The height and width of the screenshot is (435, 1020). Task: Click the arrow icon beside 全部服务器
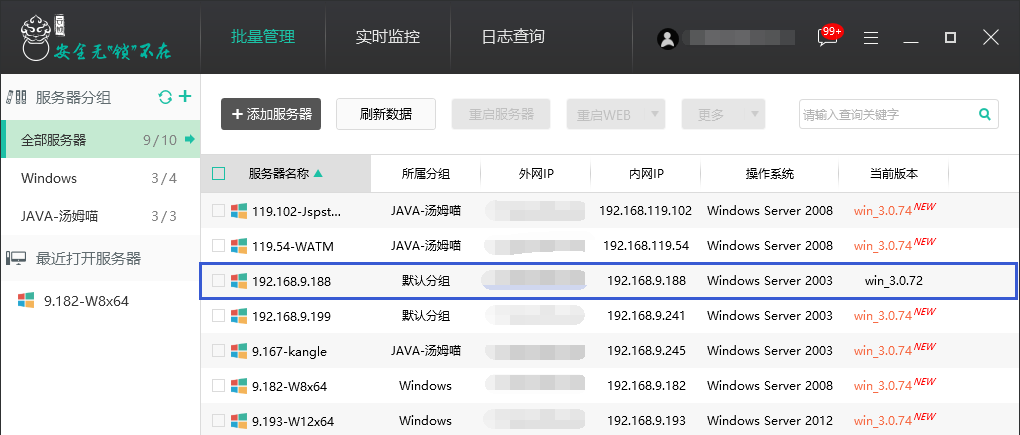189,139
